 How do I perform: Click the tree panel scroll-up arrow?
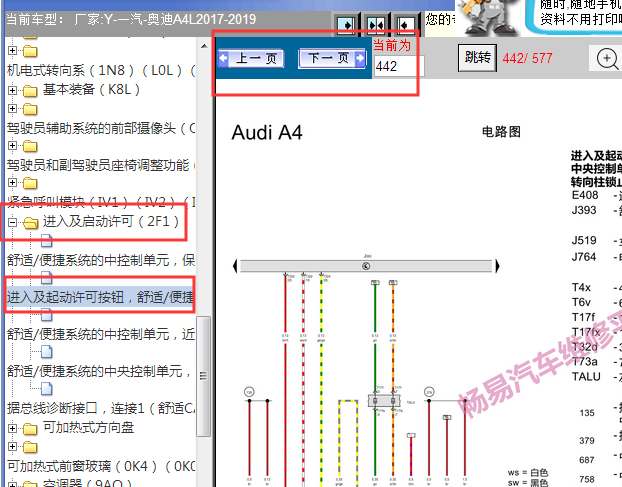click(204, 46)
